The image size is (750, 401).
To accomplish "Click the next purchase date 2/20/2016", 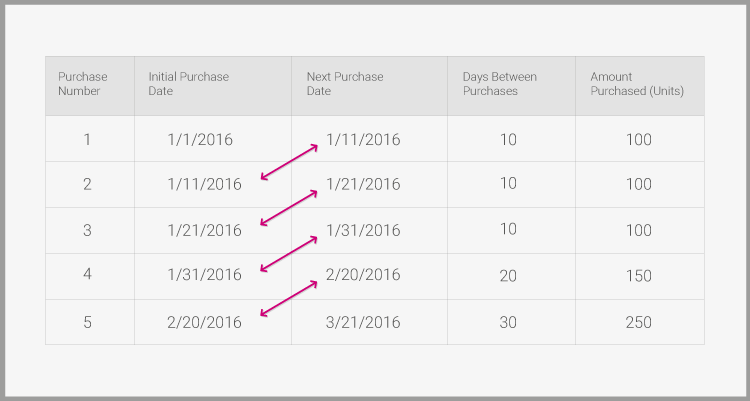I will pos(363,275).
